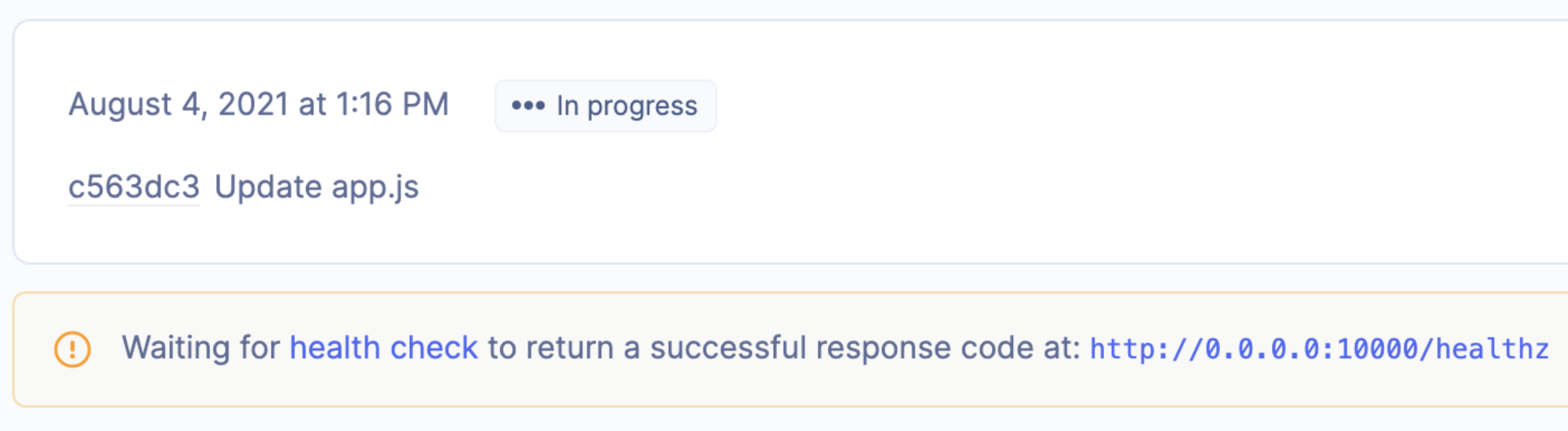The image size is (1568, 431).
Task: Click the orange warning exclamation icon
Action: click(x=73, y=349)
